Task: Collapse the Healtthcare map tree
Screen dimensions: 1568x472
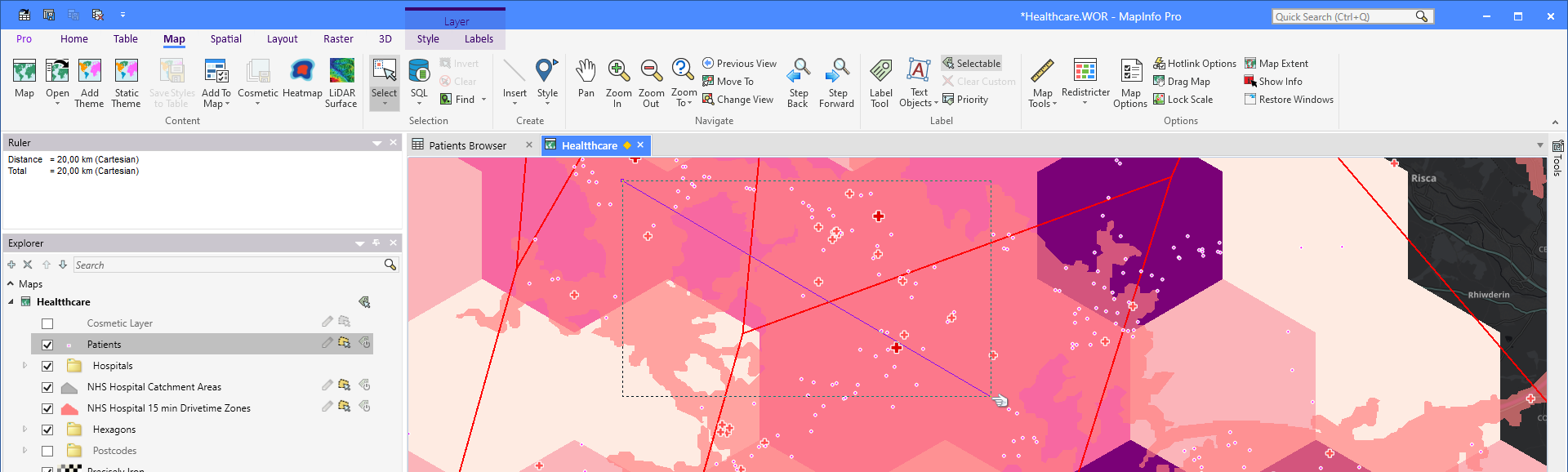Action: 11,302
